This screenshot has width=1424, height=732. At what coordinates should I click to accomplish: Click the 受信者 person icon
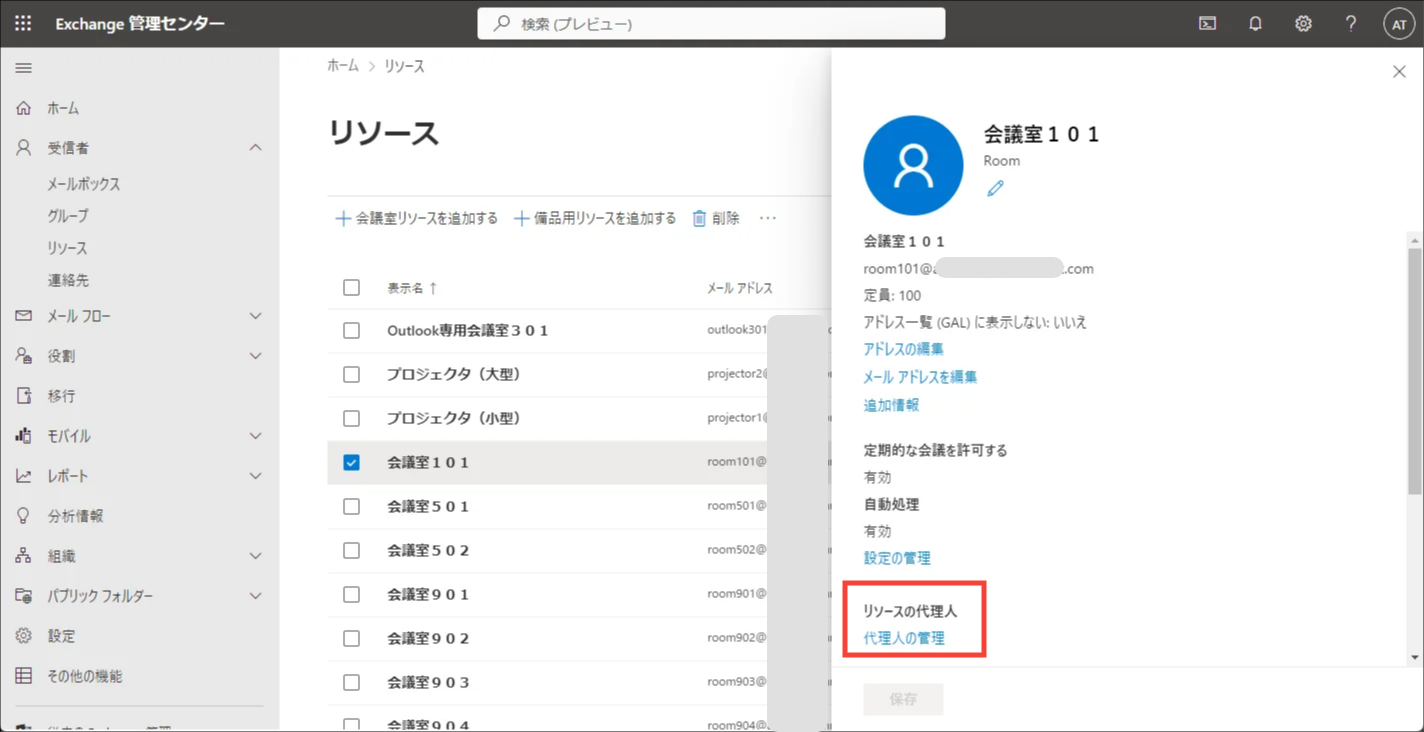(24, 148)
